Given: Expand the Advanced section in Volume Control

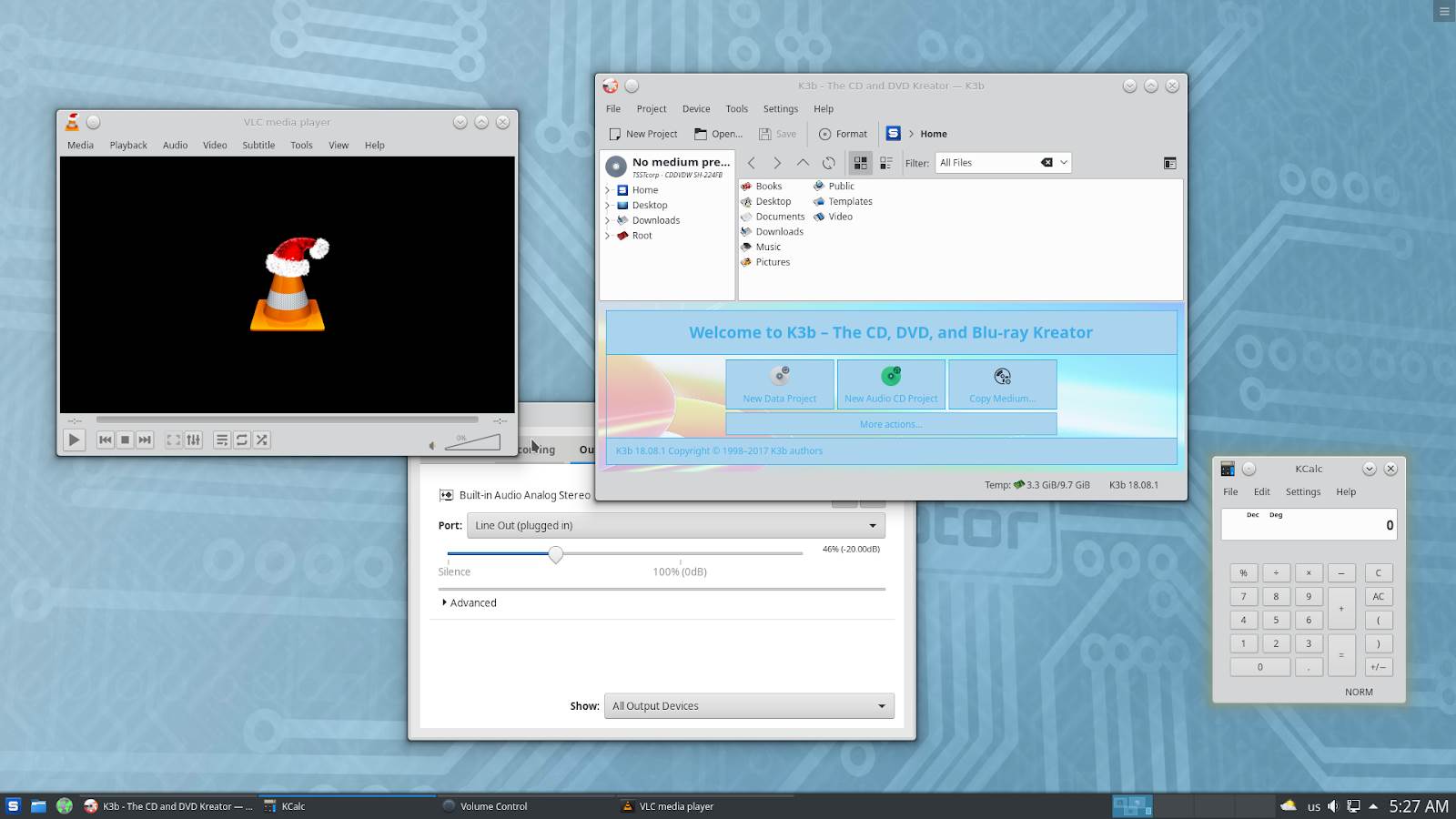Looking at the screenshot, I should click(470, 603).
